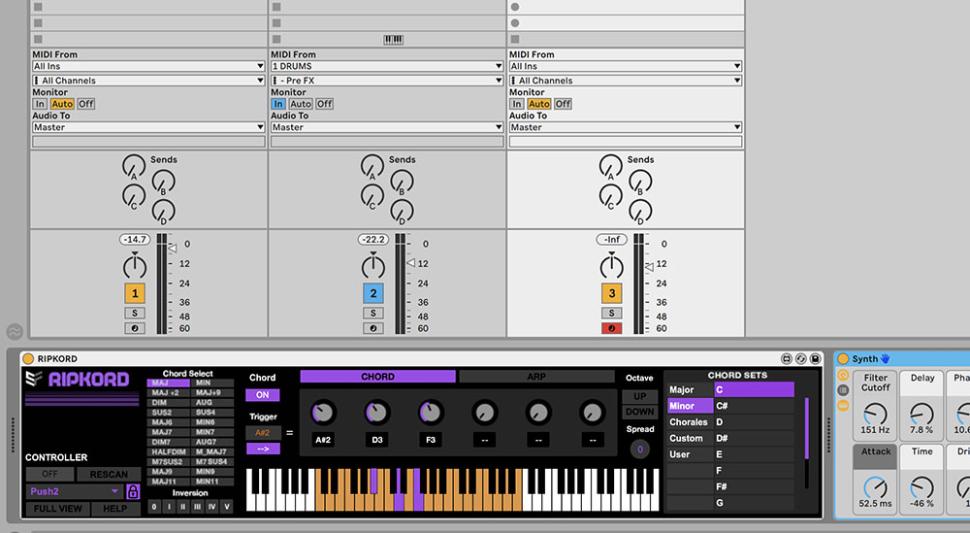
Task: Open track 1 Audio To Master dropdown
Action: pos(148,127)
